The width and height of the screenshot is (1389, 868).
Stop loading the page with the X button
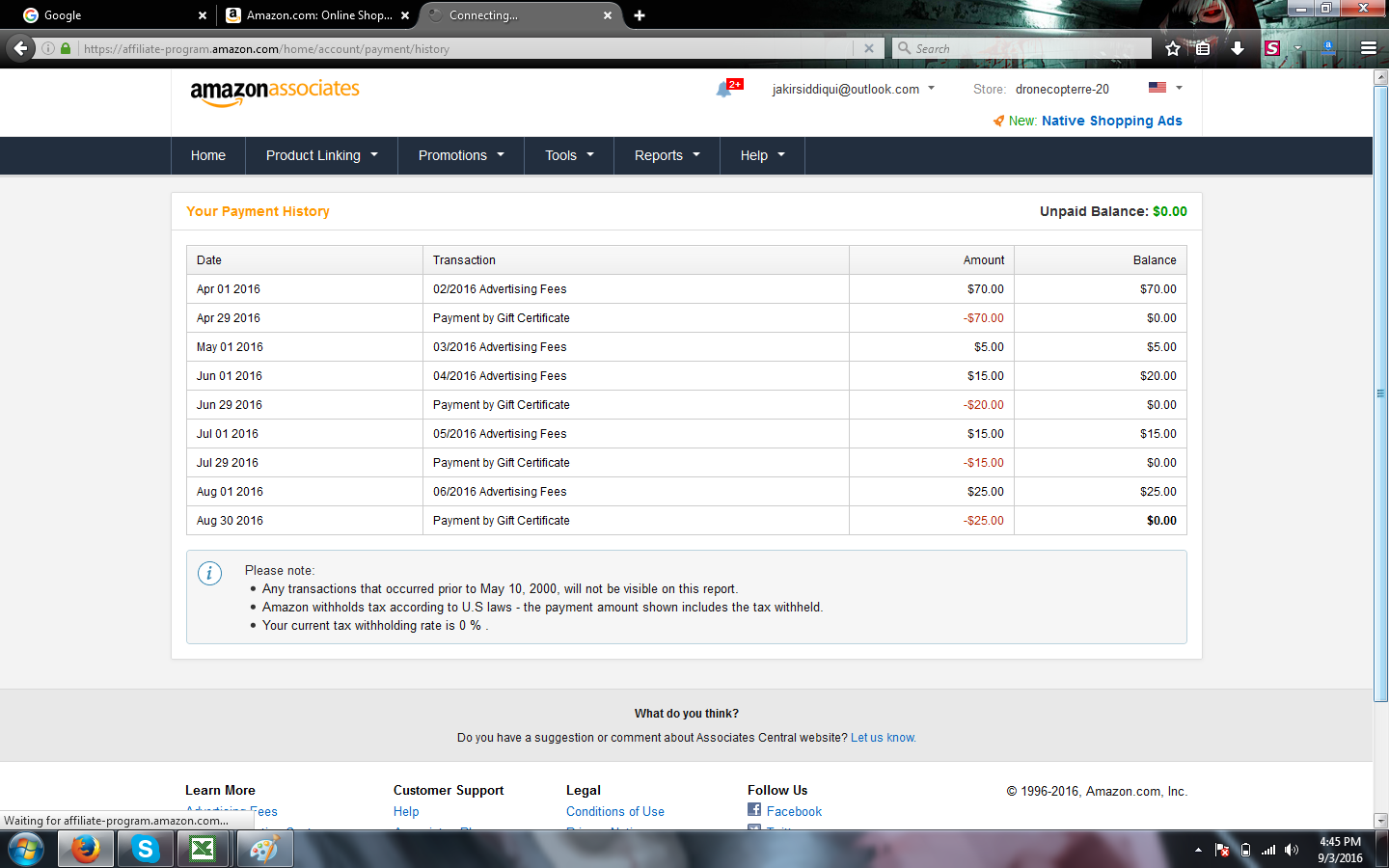point(869,48)
